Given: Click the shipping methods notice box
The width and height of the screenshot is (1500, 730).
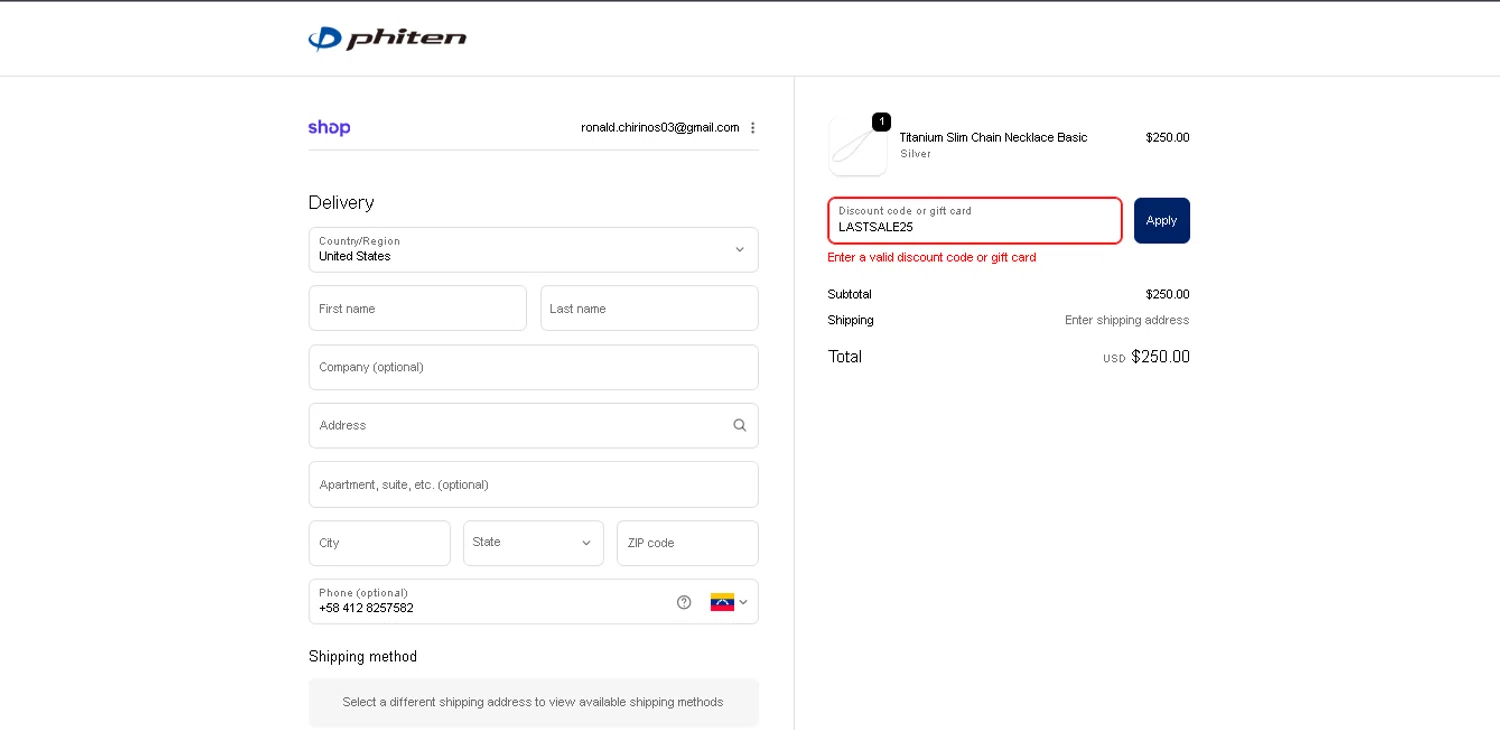Looking at the screenshot, I should coord(533,702).
